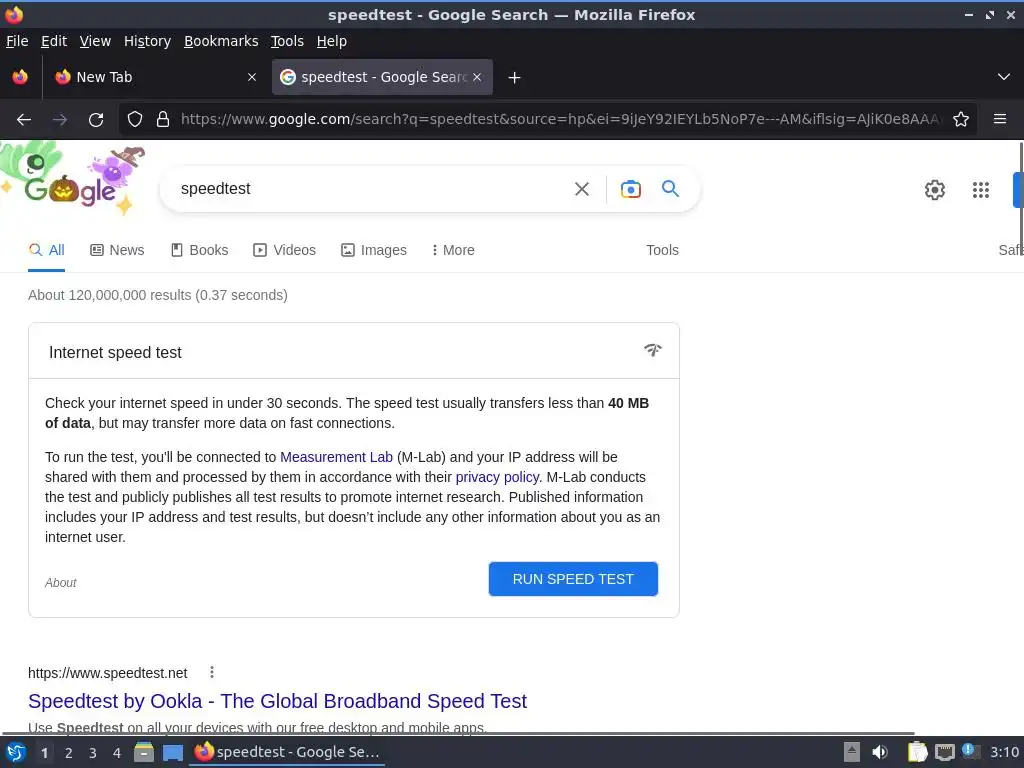
Task: Open the clipboard tray icon
Action: [917, 752]
